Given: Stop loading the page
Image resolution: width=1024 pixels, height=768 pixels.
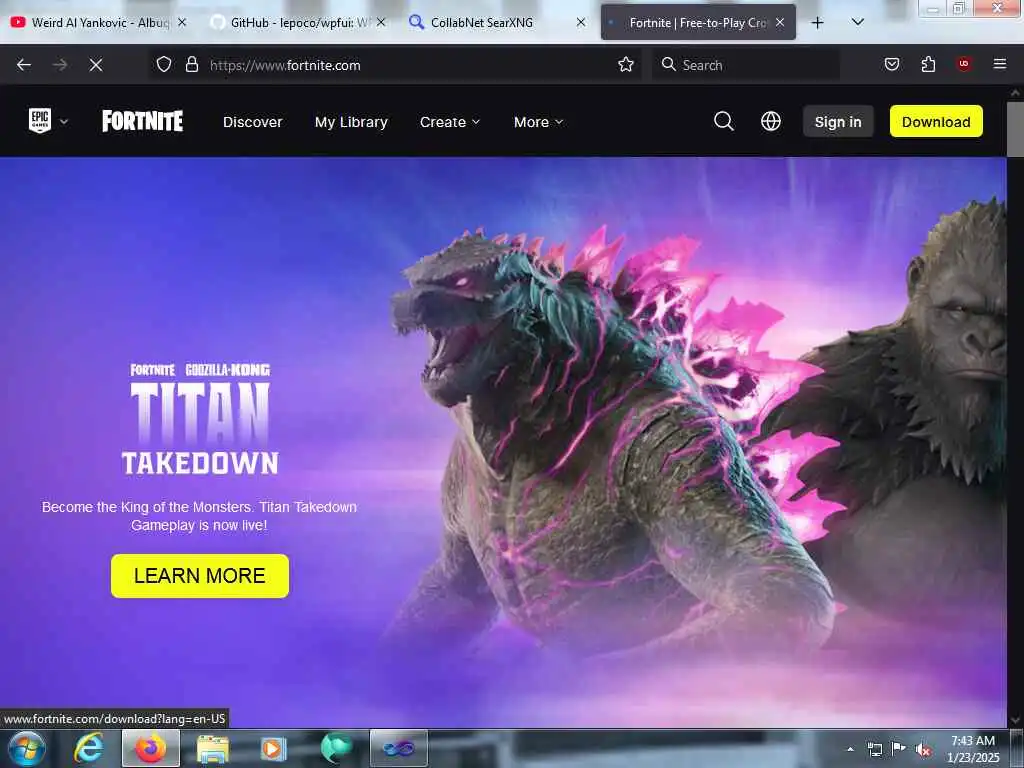Looking at the screenshot, I should [96, 65].
